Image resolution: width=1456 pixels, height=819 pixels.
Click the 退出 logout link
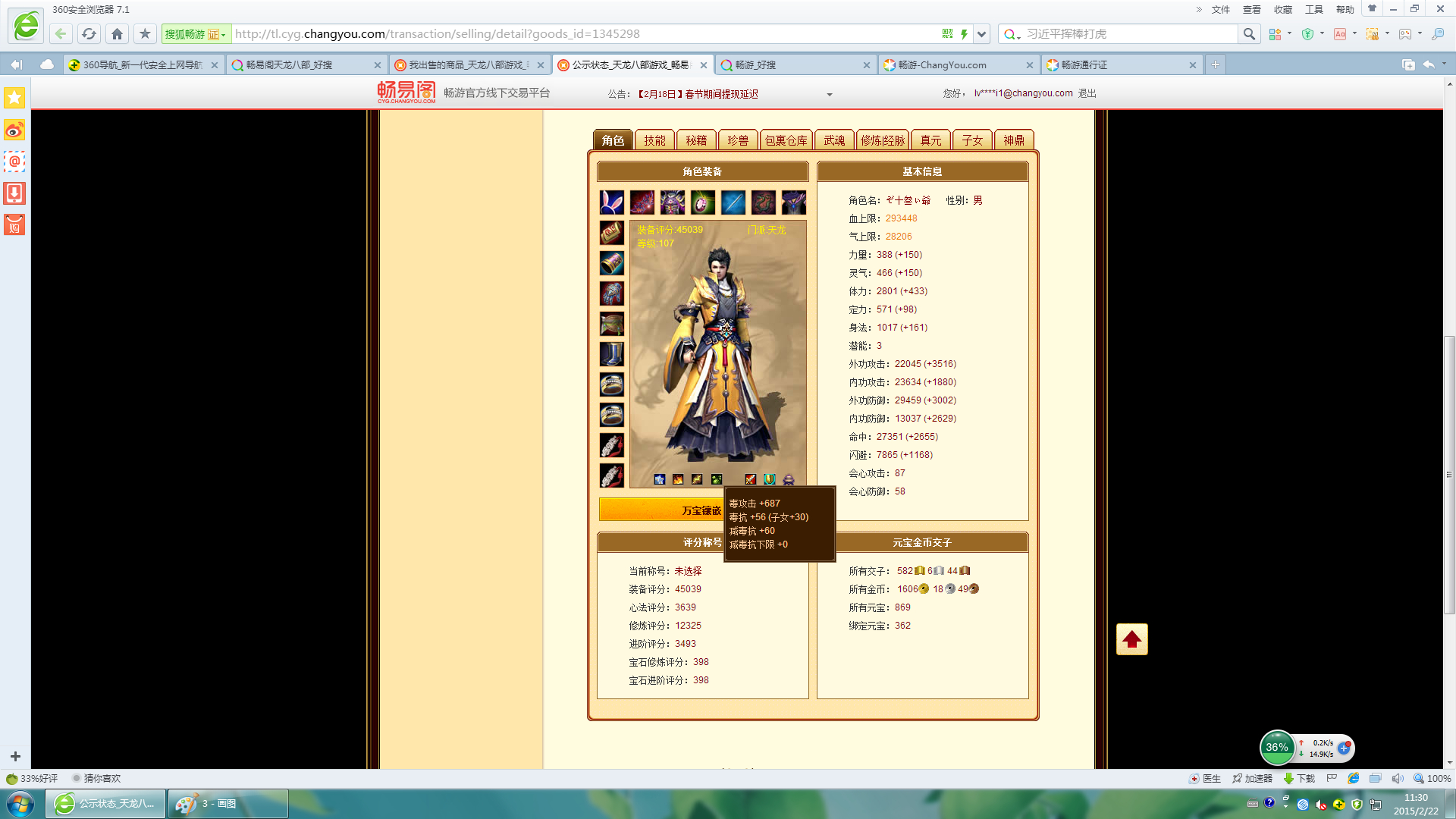click(1087, 93)
